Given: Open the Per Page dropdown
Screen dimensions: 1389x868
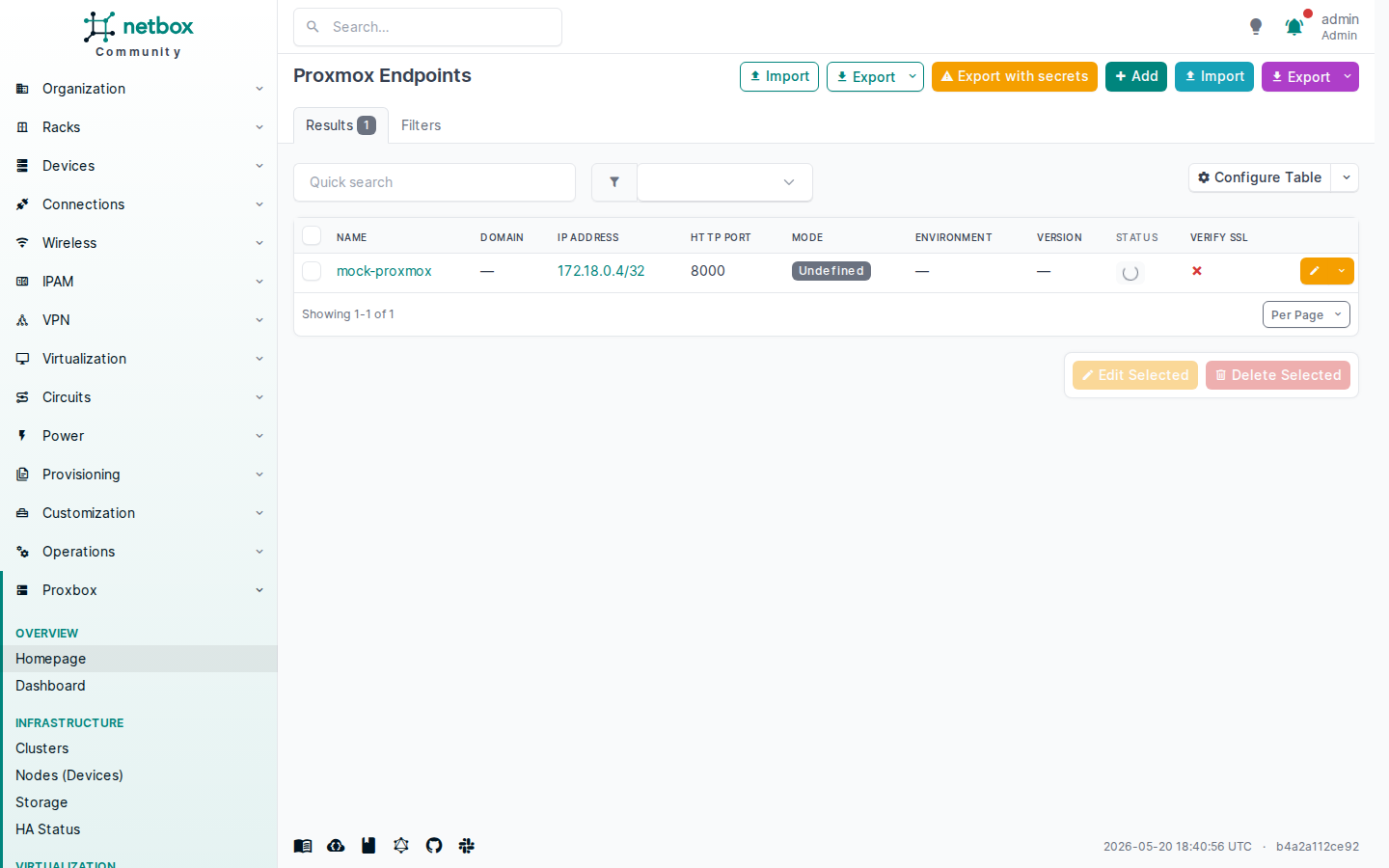Looking at the screenshot, I should pyautogui.click(x=1306, y=314).
